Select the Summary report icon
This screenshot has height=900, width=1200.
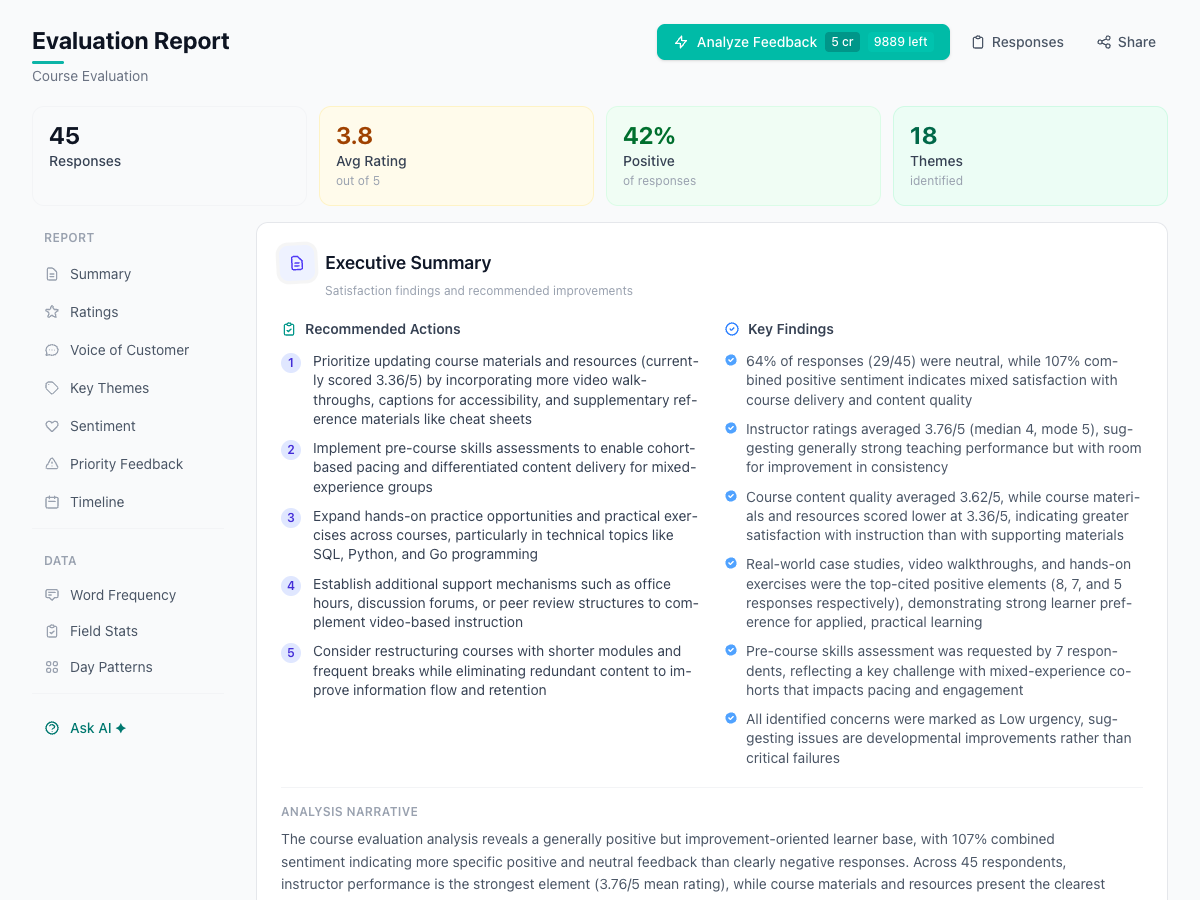tap(52, 273)
